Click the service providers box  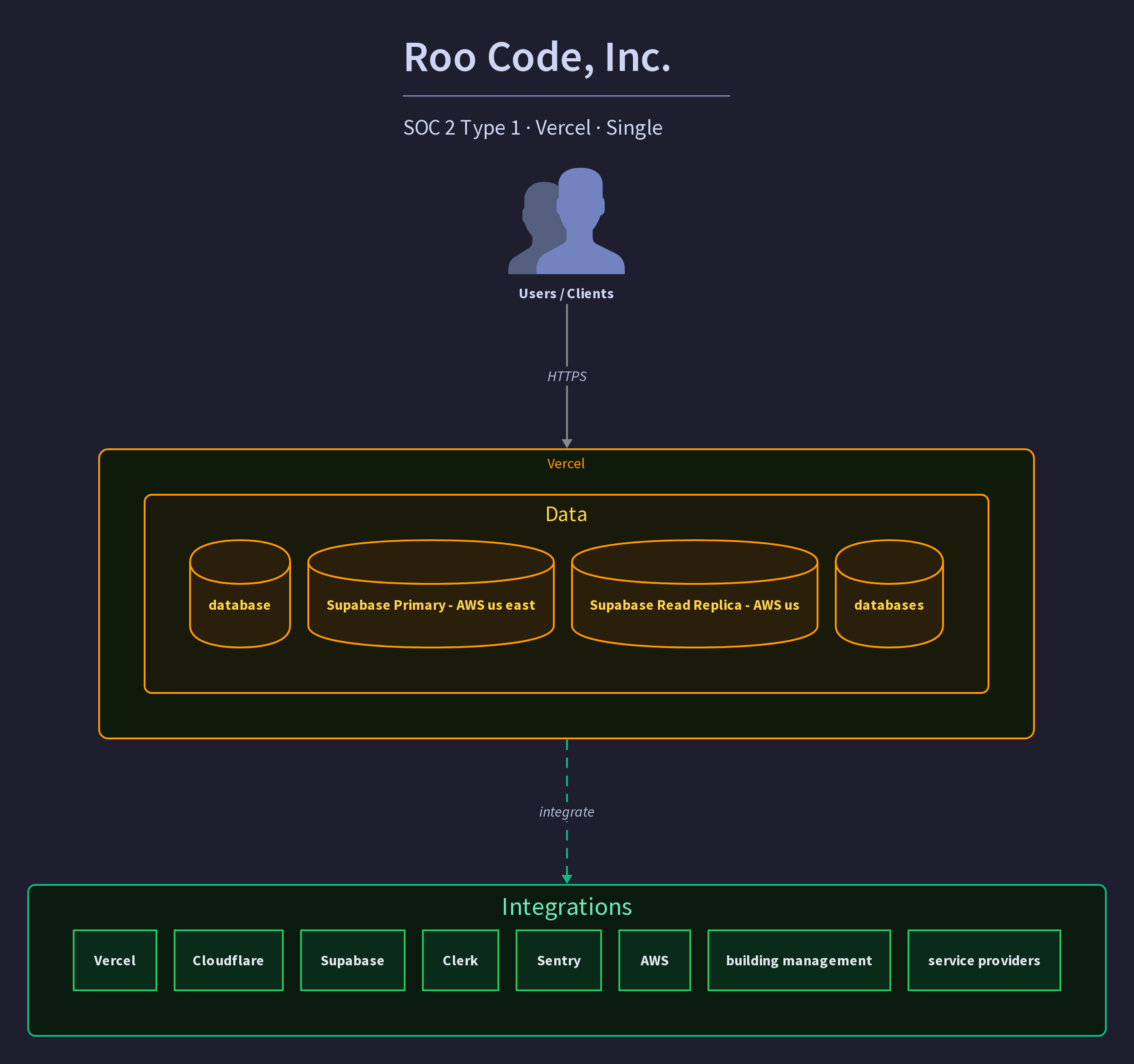(984, 960)
